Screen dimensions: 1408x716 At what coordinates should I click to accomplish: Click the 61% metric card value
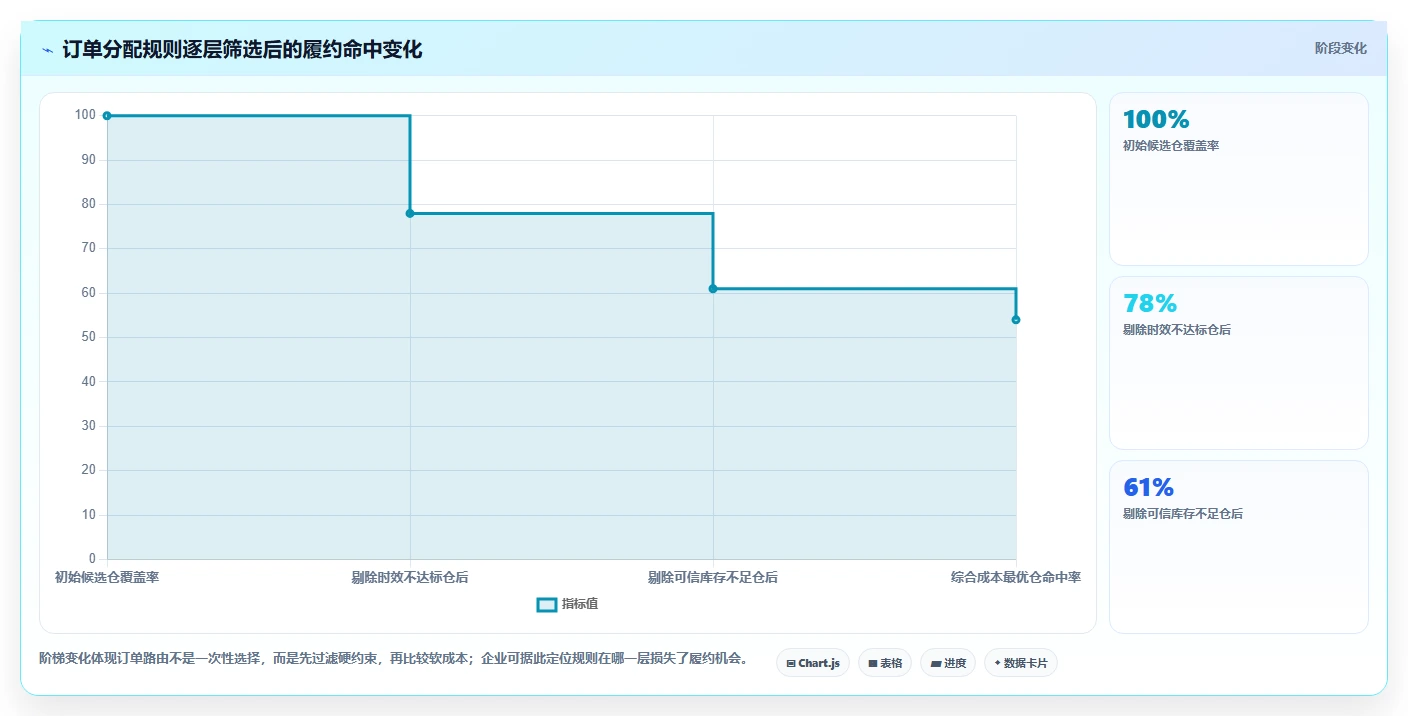[x=1148, y=488]
